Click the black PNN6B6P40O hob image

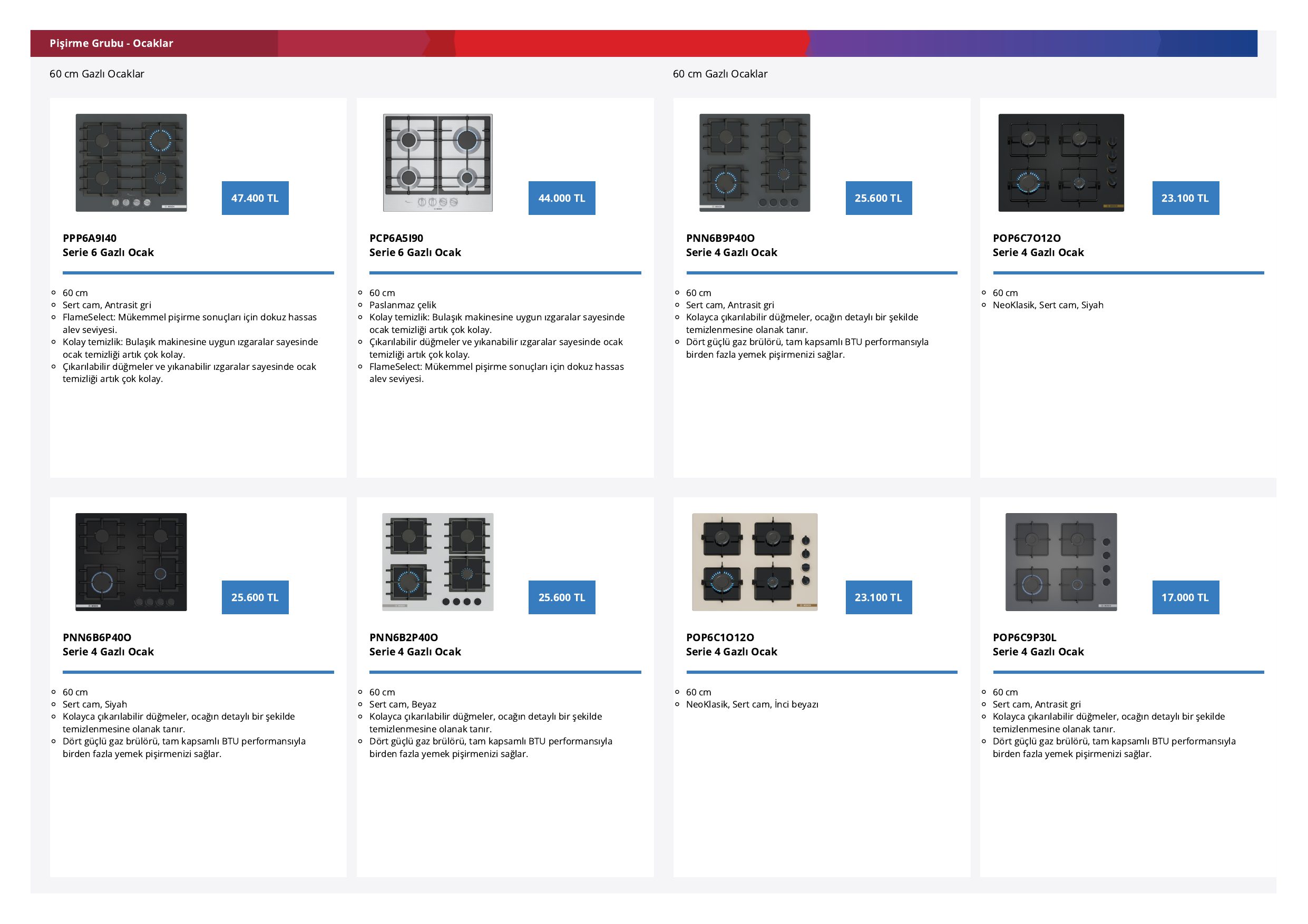coord(131,562)
